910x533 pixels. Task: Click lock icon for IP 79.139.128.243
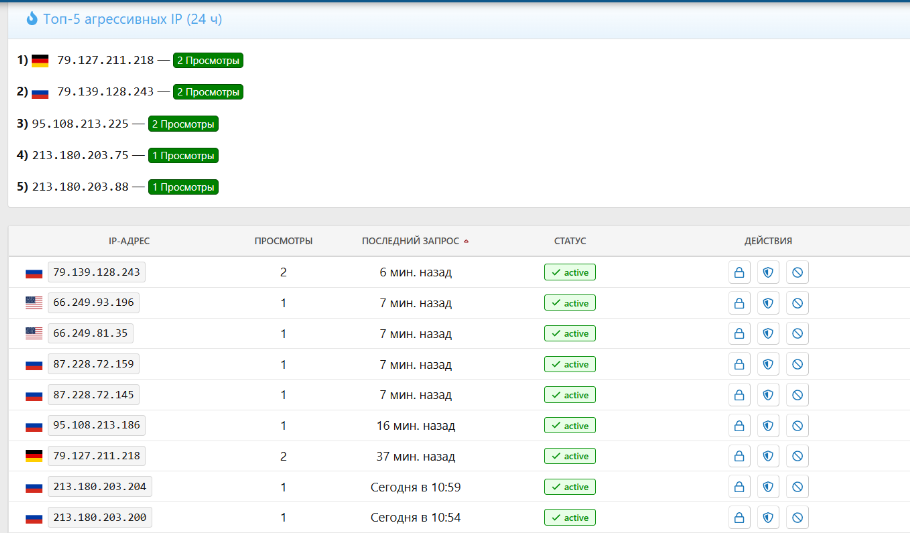pos(740,272)
